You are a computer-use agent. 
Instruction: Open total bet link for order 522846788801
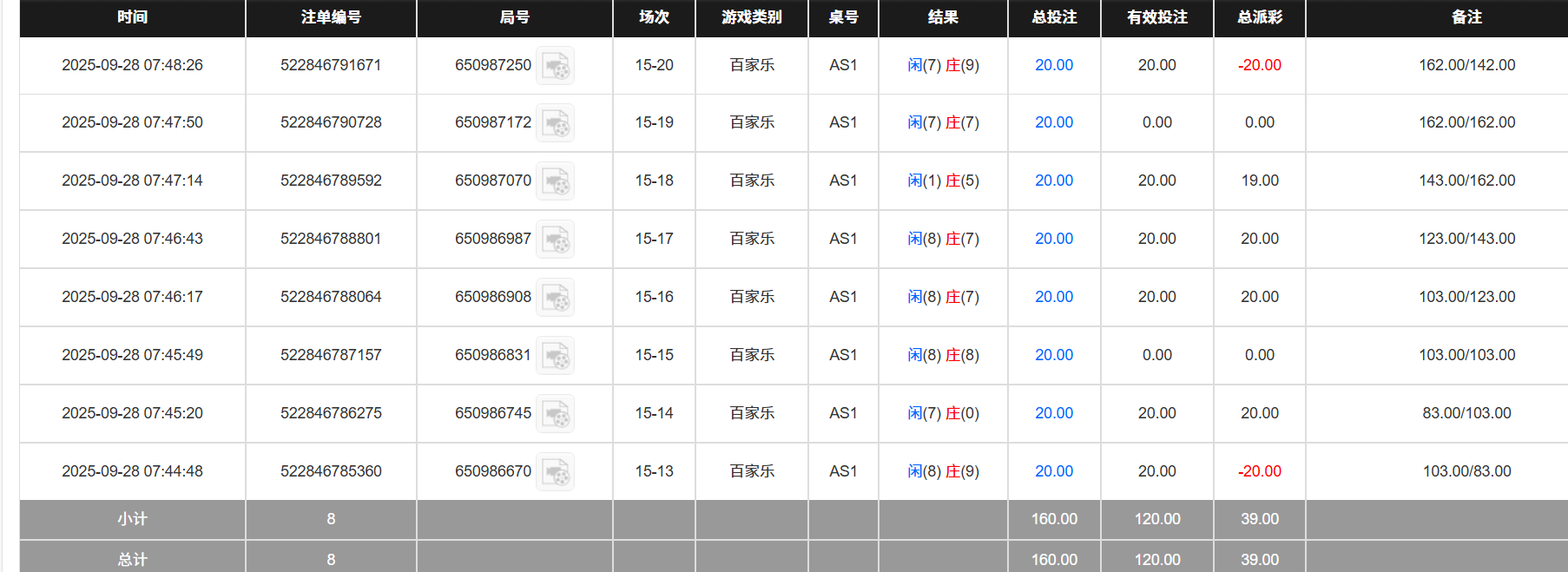(1053, 239)
